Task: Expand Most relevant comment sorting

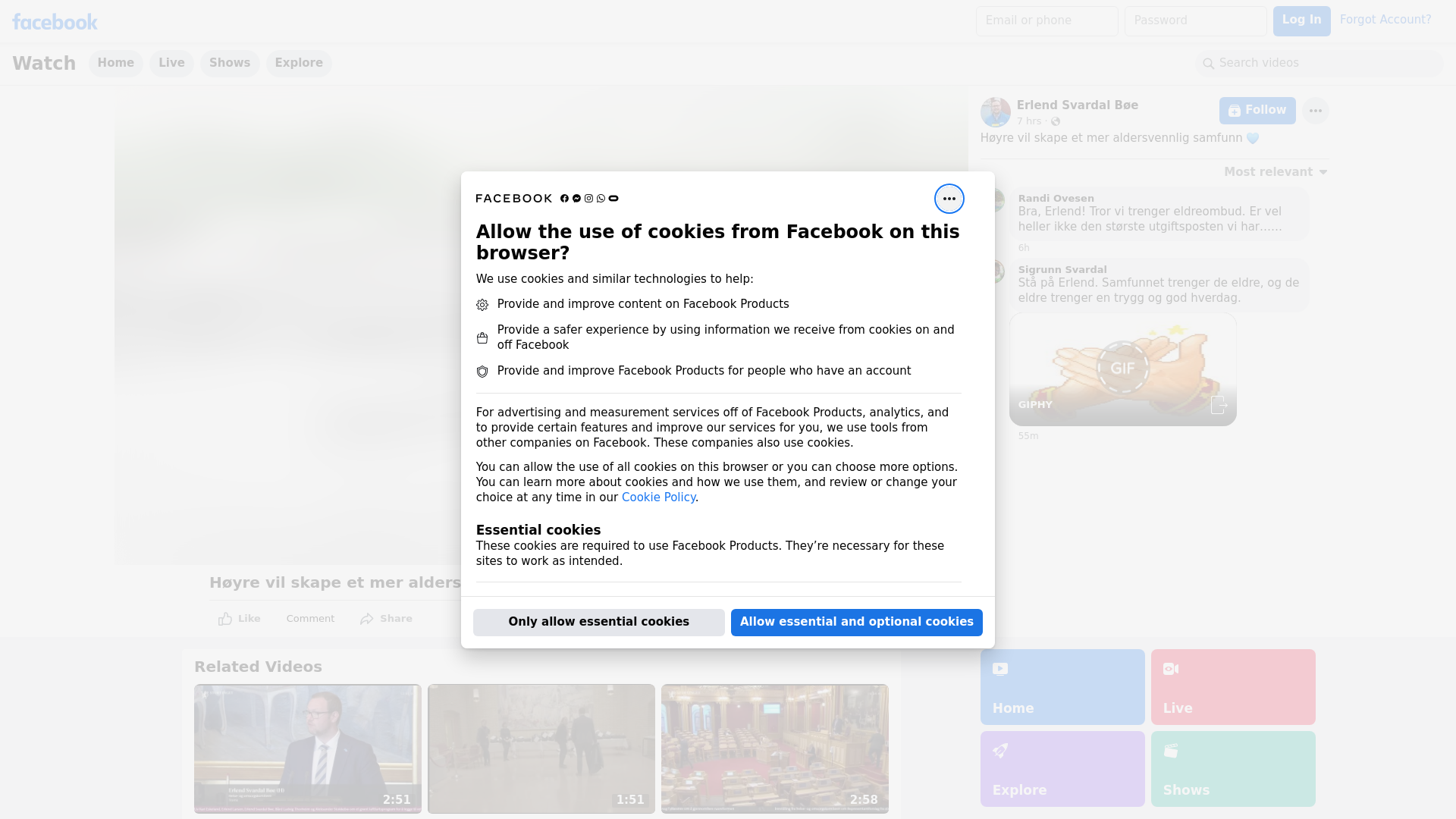Action: [1276, 172]
